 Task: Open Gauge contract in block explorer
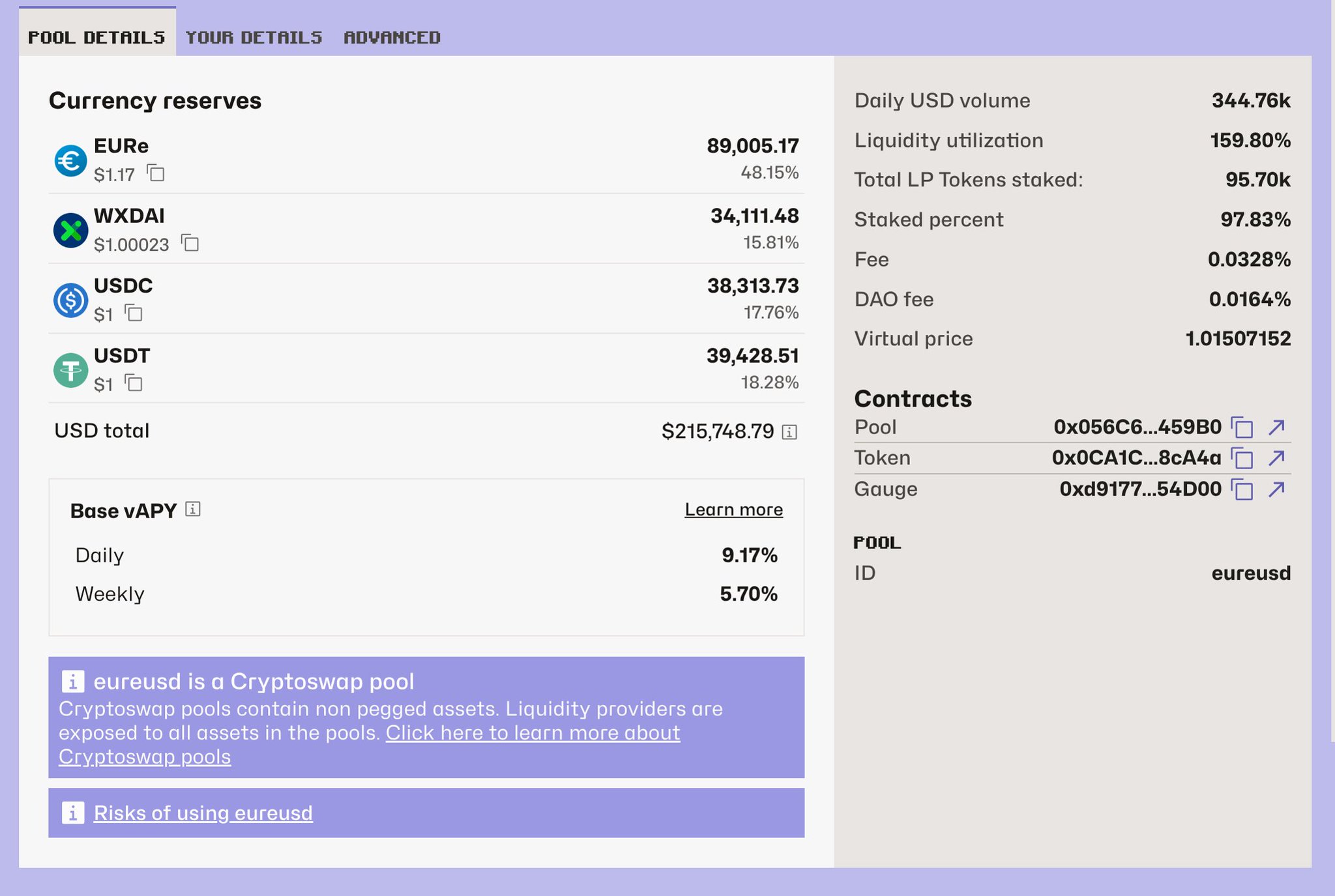[x=1276, y=489]
